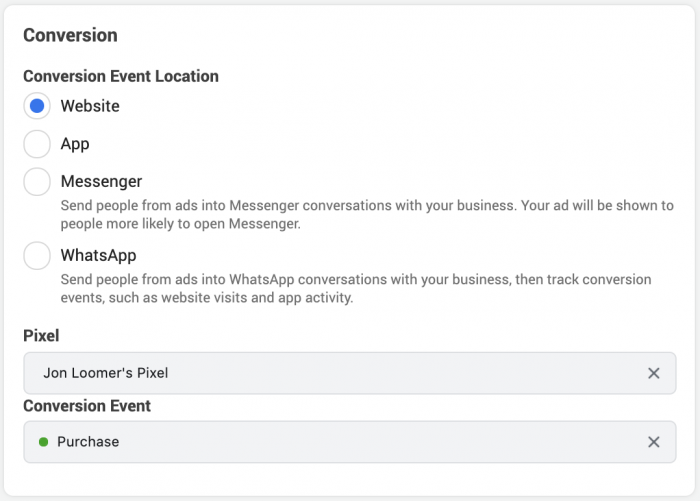Viewport: 700px width, 501px height.
Task: Click the green Purchase status dot
Action: (x=43, y=442)
